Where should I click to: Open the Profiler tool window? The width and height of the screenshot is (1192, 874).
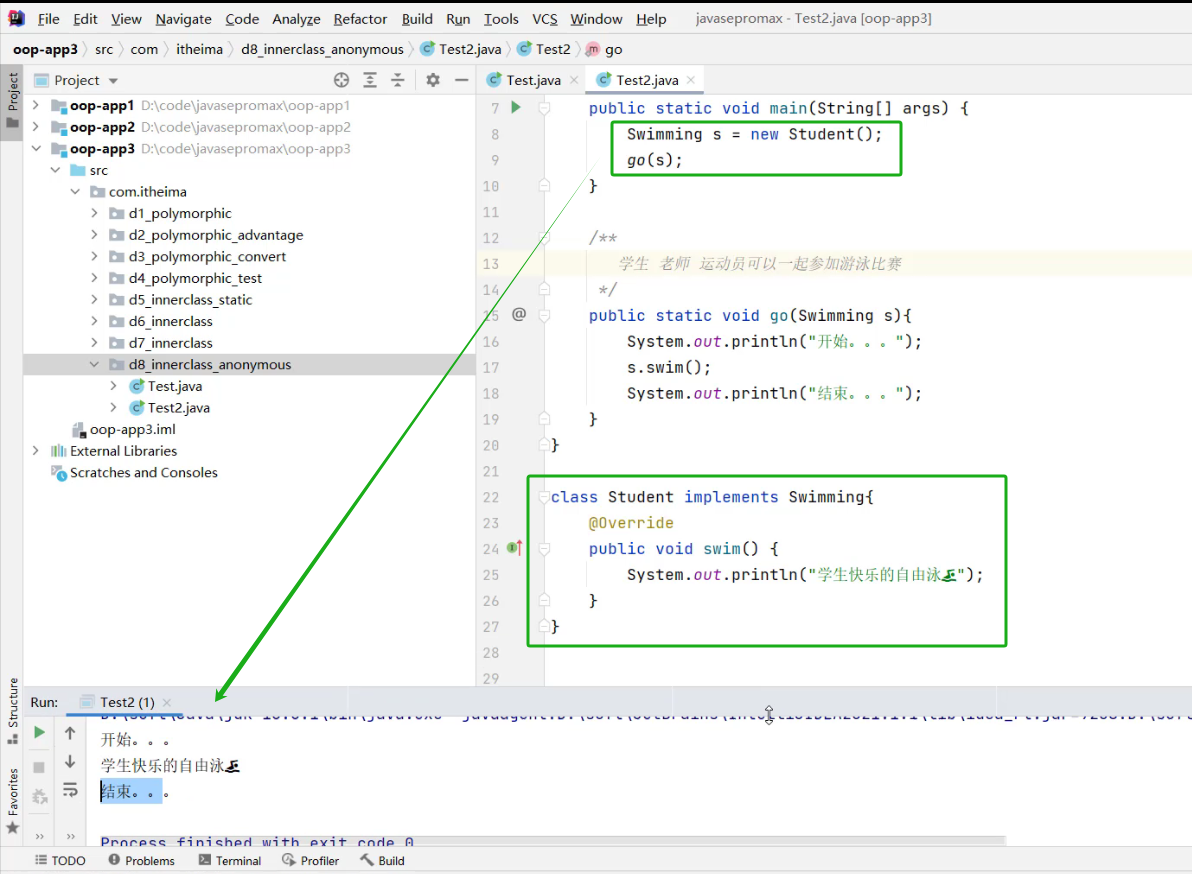coord(311,860)
